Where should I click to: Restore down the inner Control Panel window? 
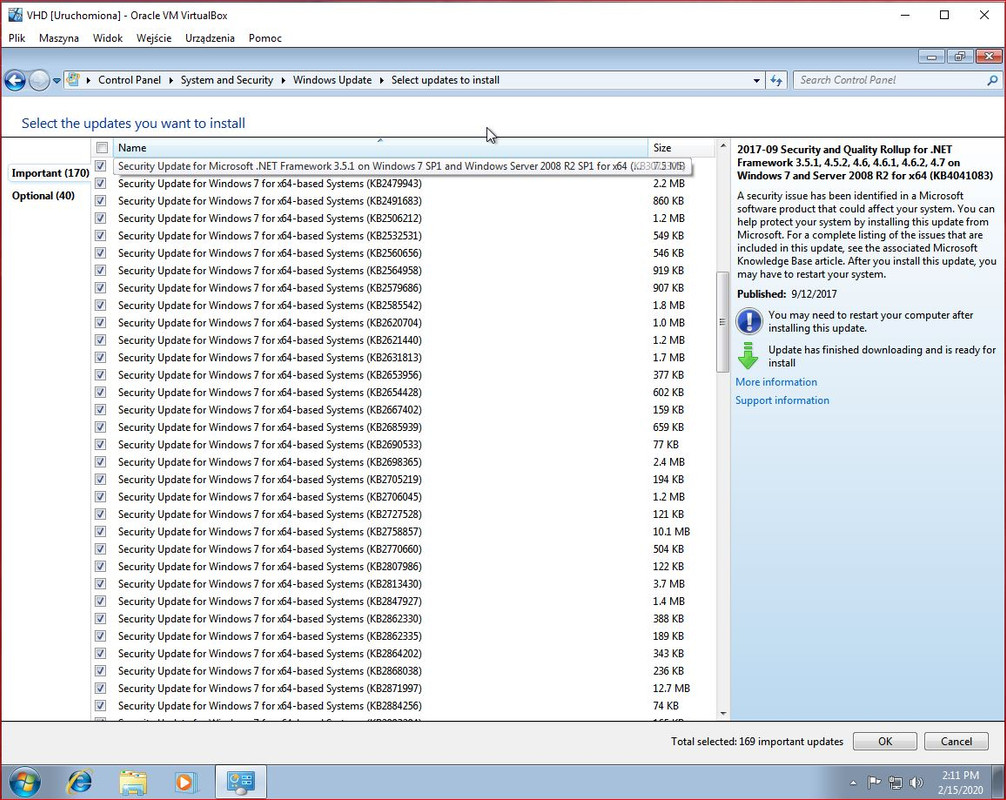coord(960,56)
